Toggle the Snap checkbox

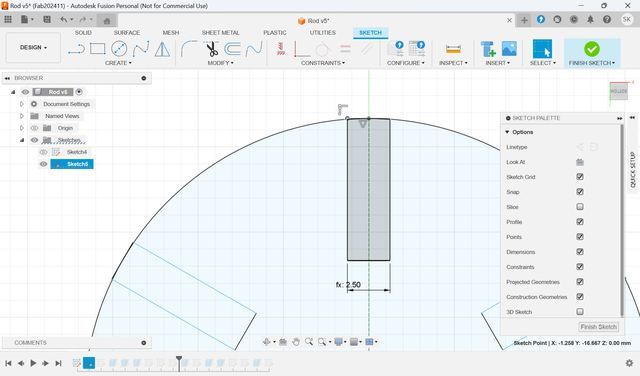coord(580,192)
